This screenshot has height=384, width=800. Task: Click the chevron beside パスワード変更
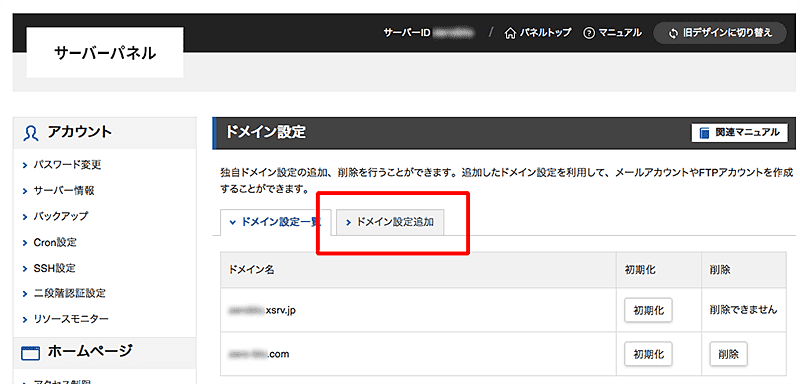click(25, 165)
